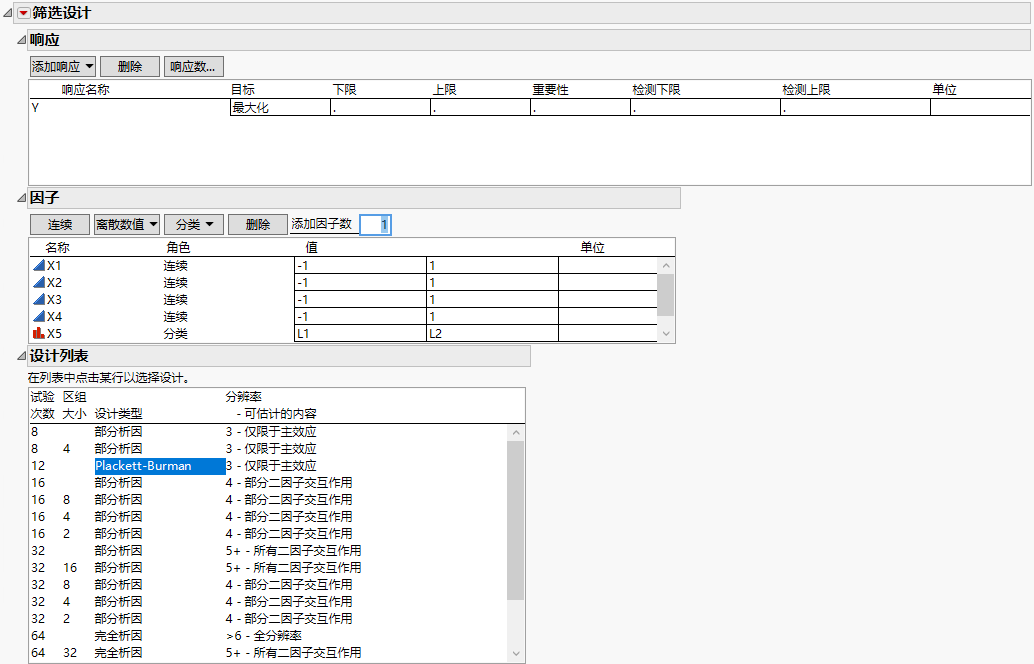1034x664 pixels.
Task: Click the continuous factor icon for X2
Action: click(x=39, y=283)
